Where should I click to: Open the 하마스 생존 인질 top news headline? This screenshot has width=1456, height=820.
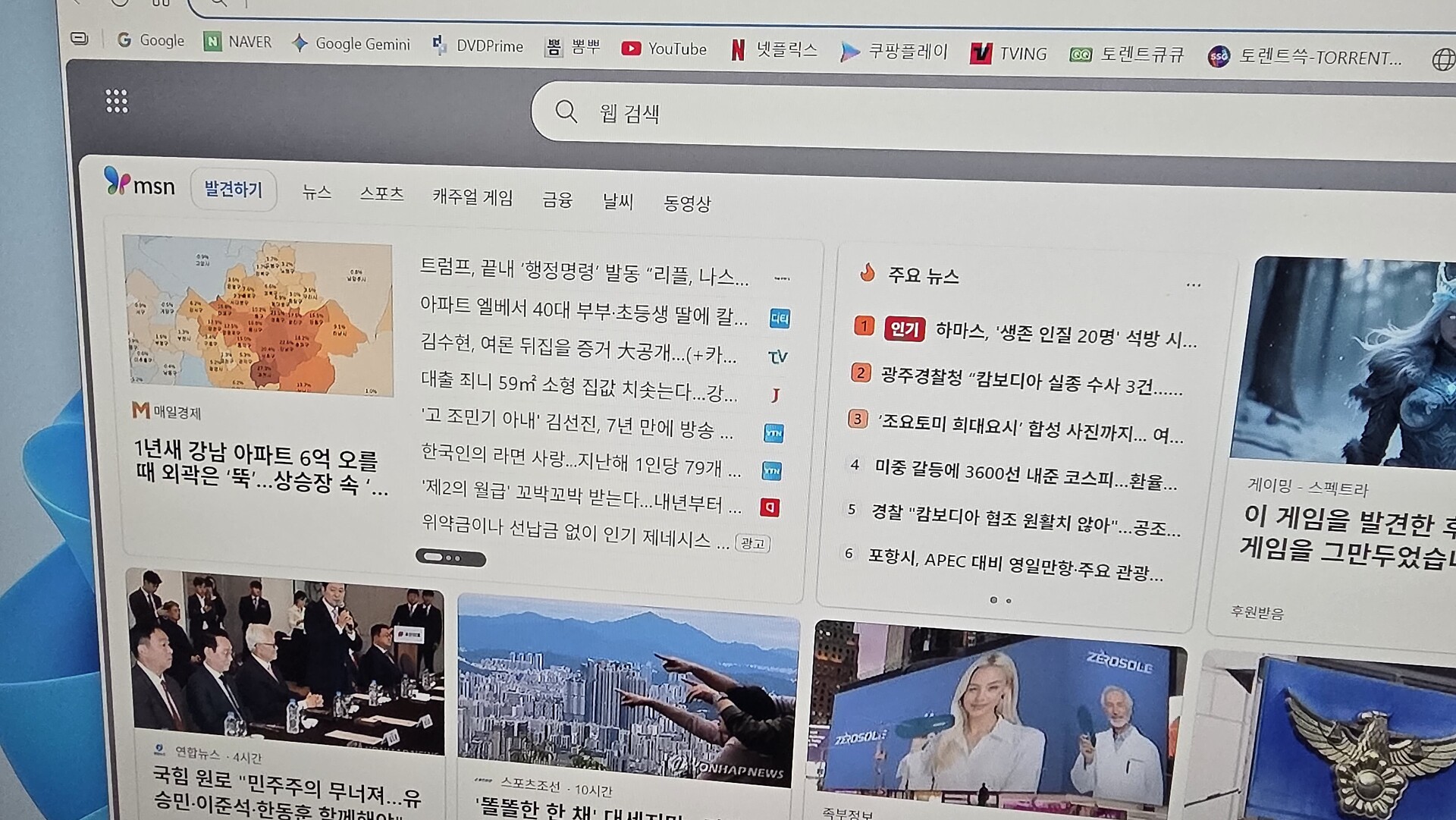point(1065,335)
